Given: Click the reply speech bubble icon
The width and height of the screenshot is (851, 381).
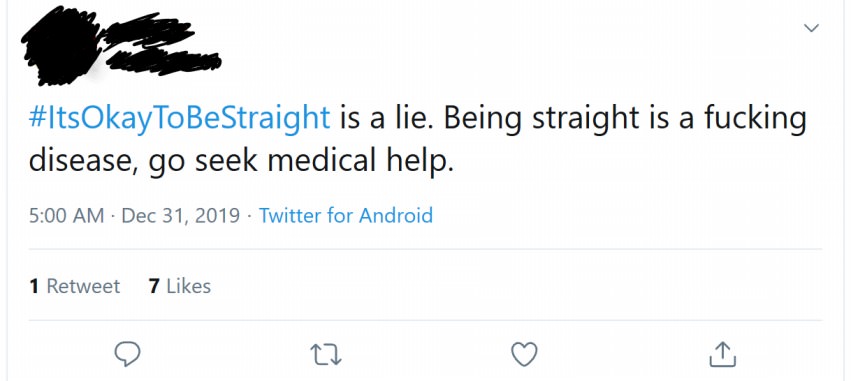Looking at the screenshot, I should coord(128,354).
